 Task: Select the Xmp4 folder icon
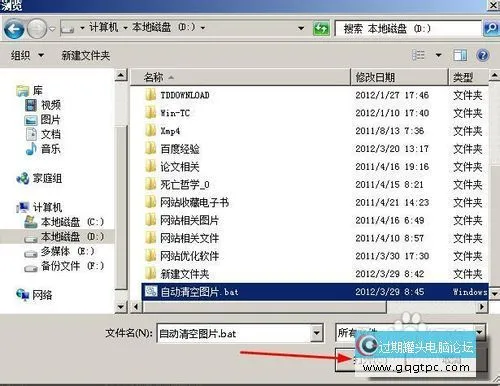[x=151, y=131]
